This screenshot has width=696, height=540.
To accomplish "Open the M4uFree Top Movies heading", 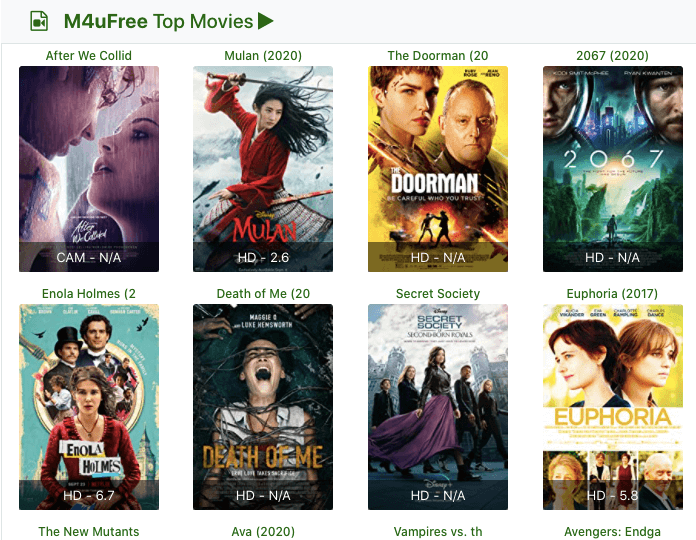I will tap(158, 21).
